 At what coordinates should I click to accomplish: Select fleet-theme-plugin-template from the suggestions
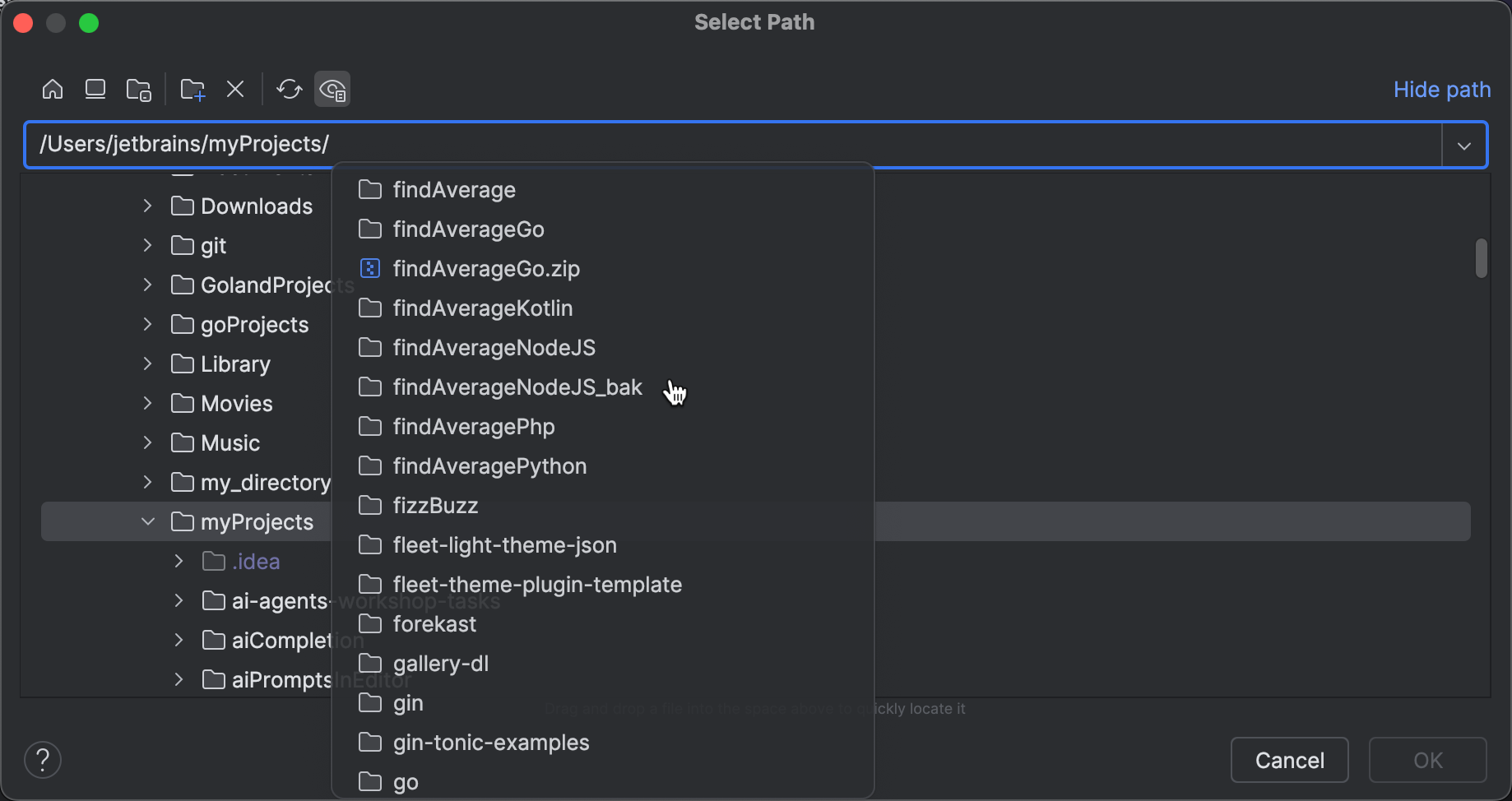tap(537, 584)
